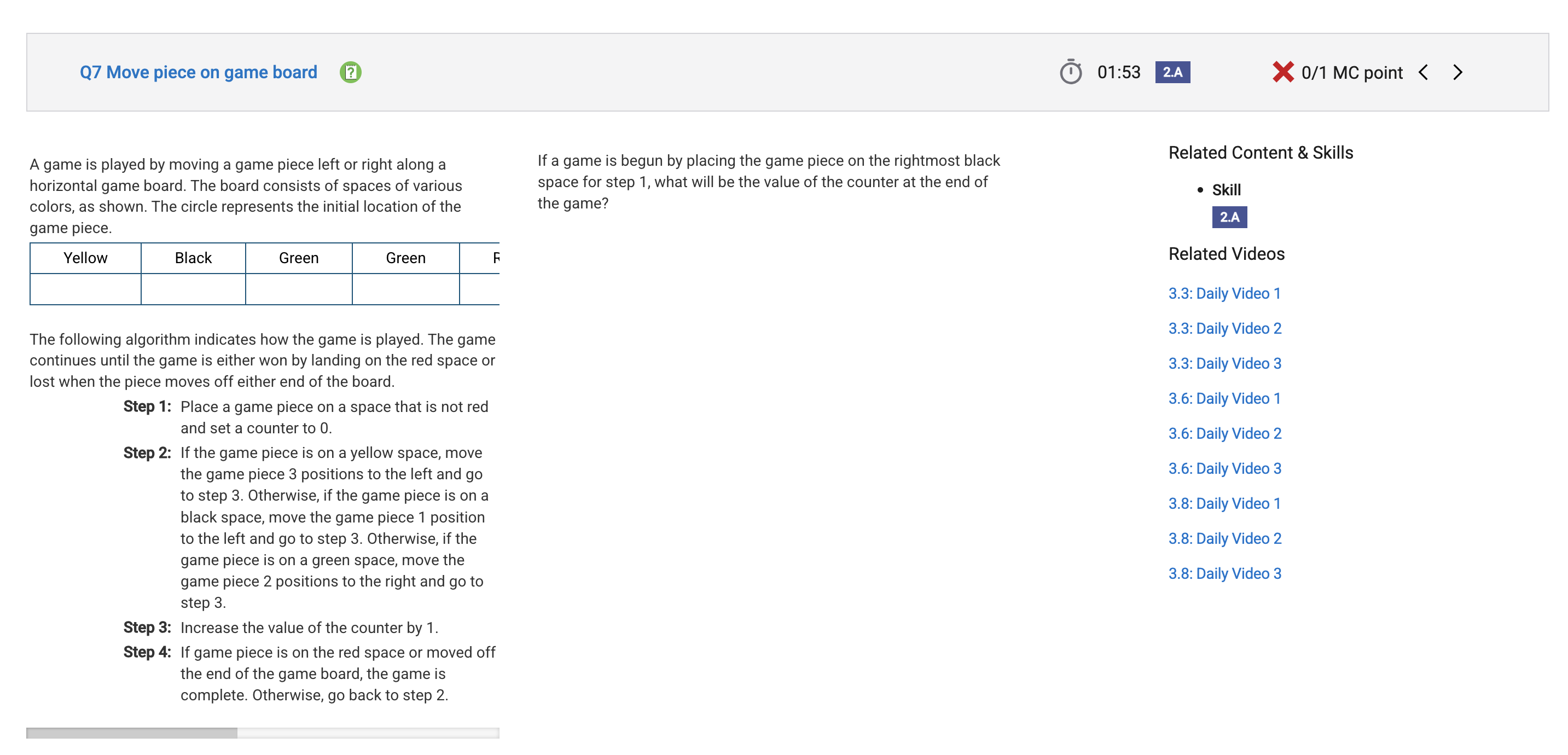Click the red X incorrect icon

click(1282, 72)
